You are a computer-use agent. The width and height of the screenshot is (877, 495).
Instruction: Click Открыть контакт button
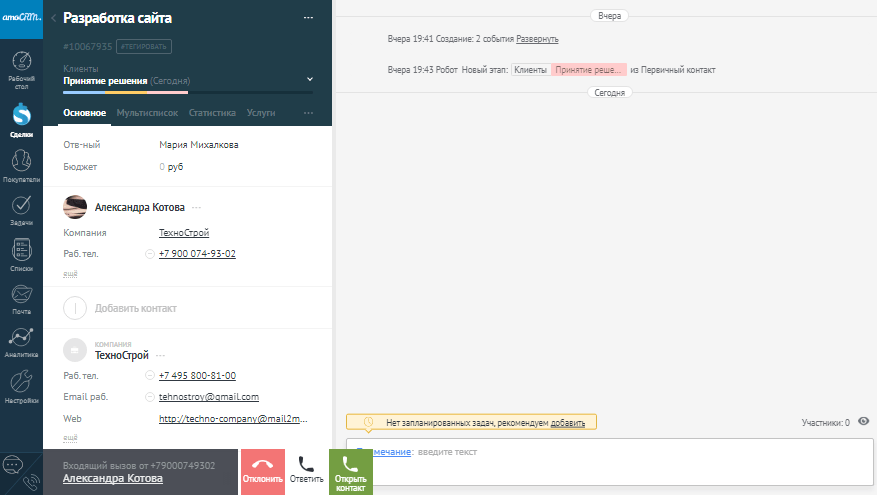click(x=351, y=472)
